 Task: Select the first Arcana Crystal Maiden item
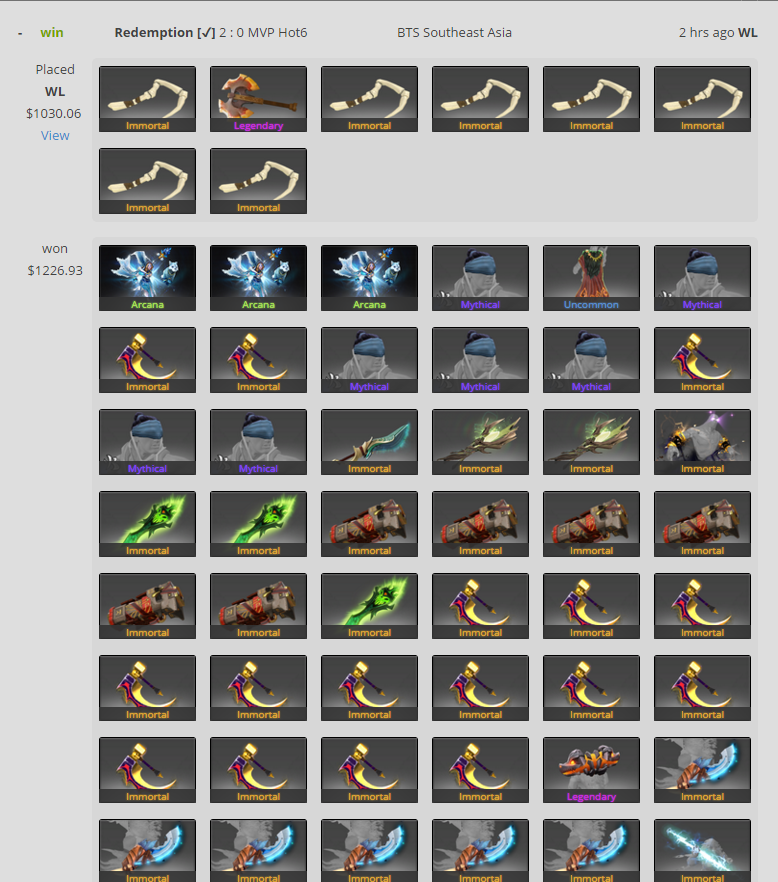pos(147,278)
